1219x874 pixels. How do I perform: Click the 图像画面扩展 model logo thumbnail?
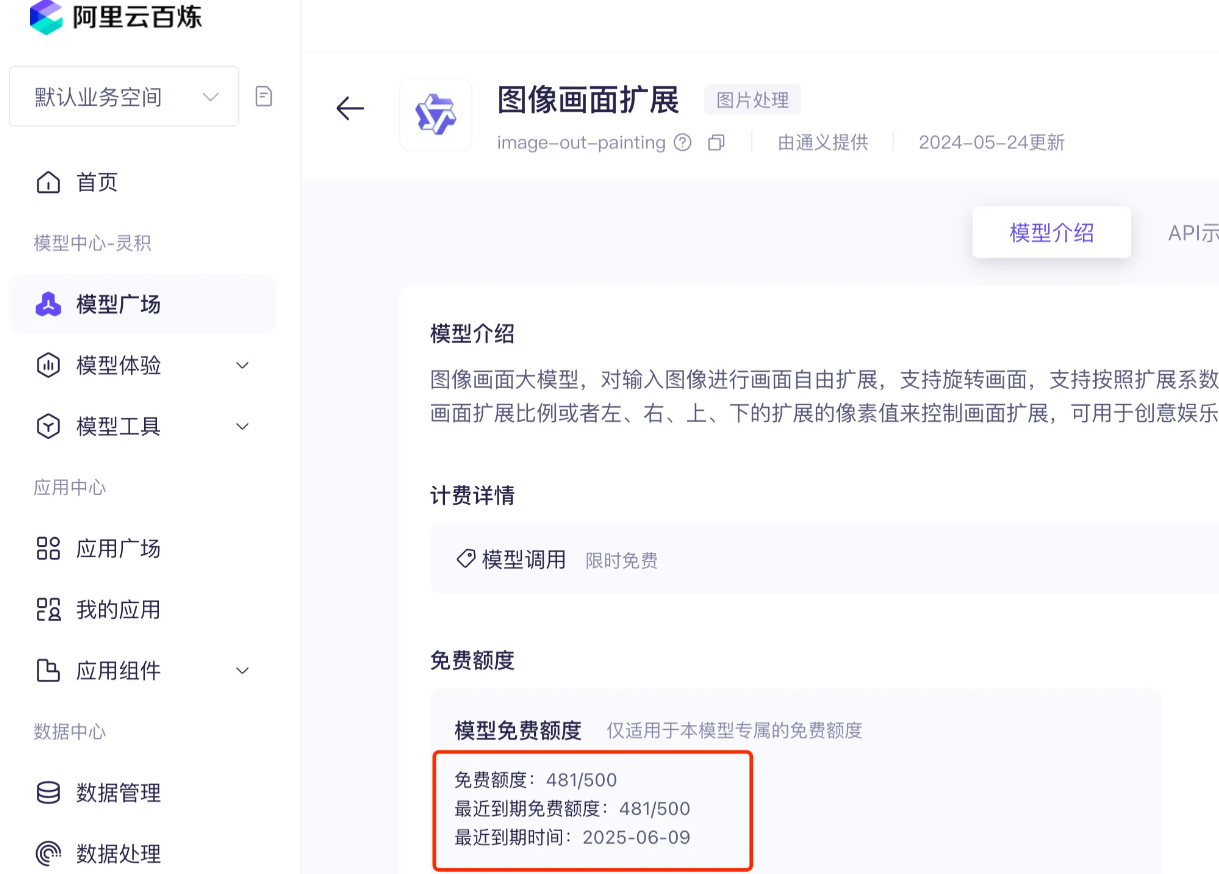click(x=435, y=114)
